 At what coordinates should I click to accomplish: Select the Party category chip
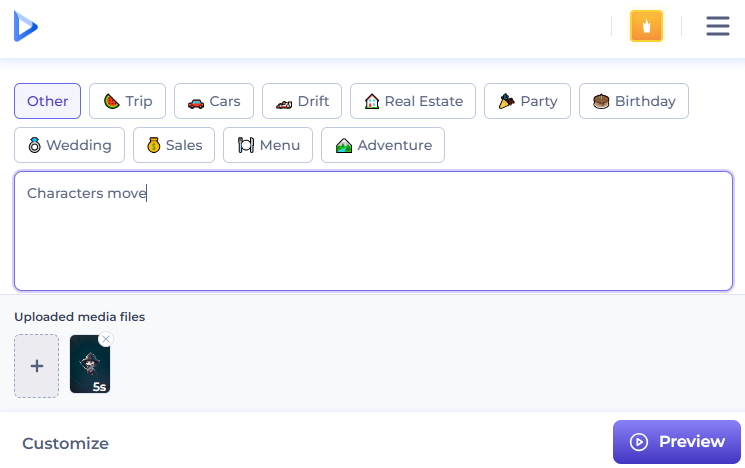pyautogui.click(x=527, y=101)
